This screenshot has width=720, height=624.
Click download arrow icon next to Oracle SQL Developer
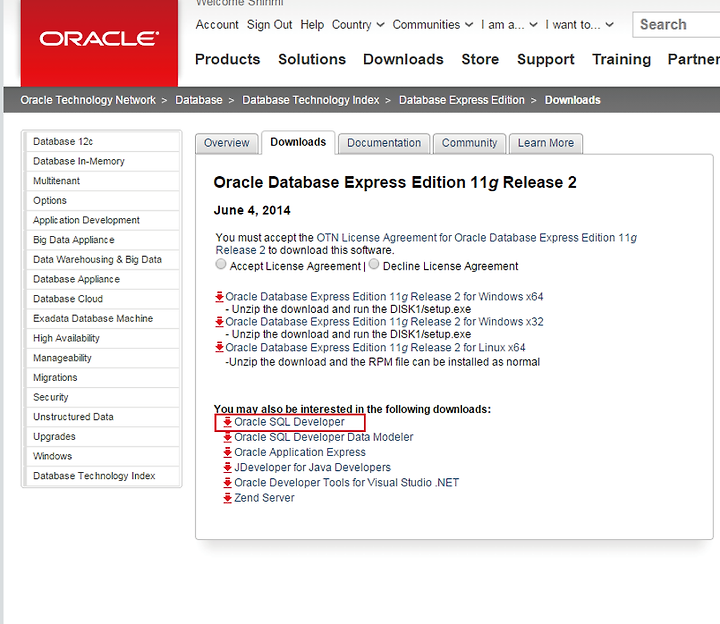[227, 422]
